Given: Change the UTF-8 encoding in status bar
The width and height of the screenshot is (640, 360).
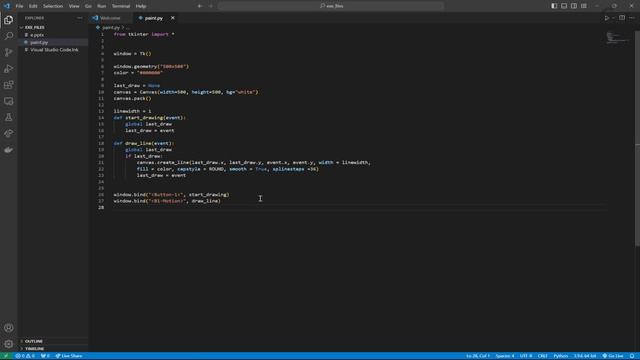Looking at the screenshot, I should (x=526, y=356).
